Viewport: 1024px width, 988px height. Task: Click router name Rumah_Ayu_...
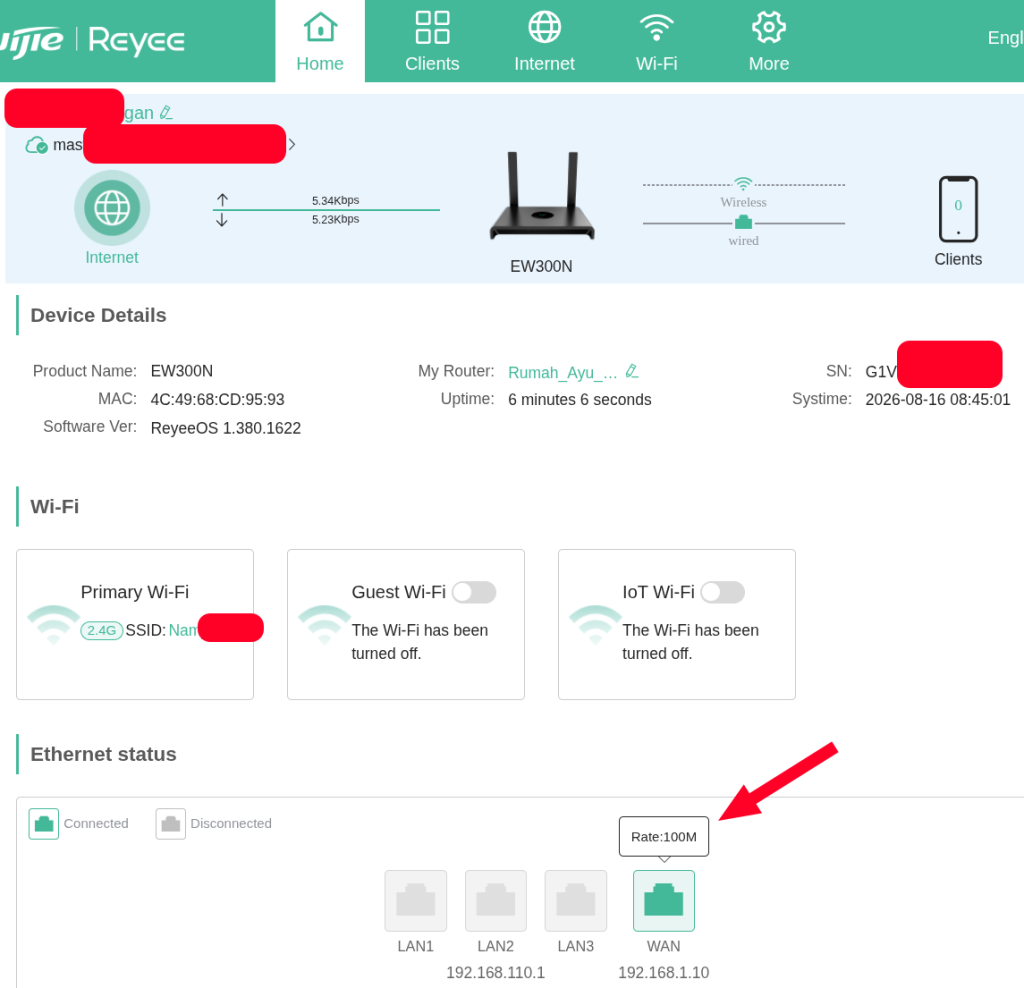point(562,372)
